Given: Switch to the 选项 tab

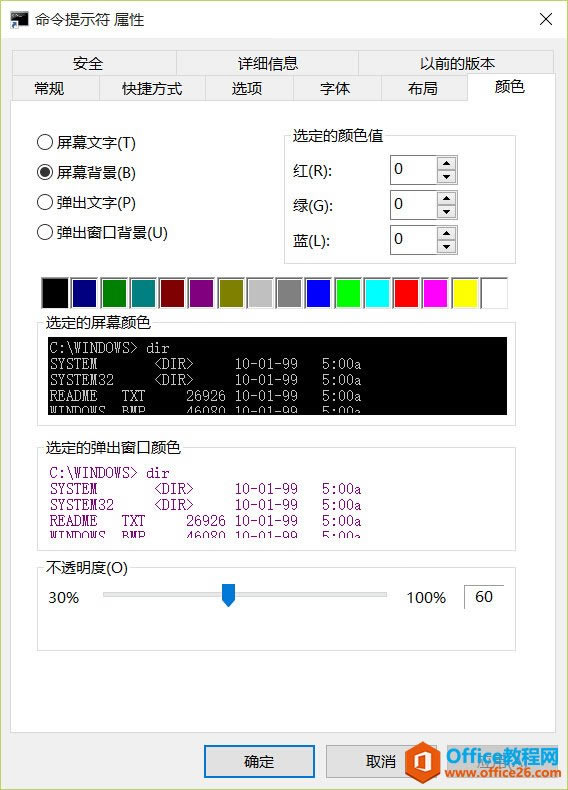Looking at the screenshot, I should [249, 89].
